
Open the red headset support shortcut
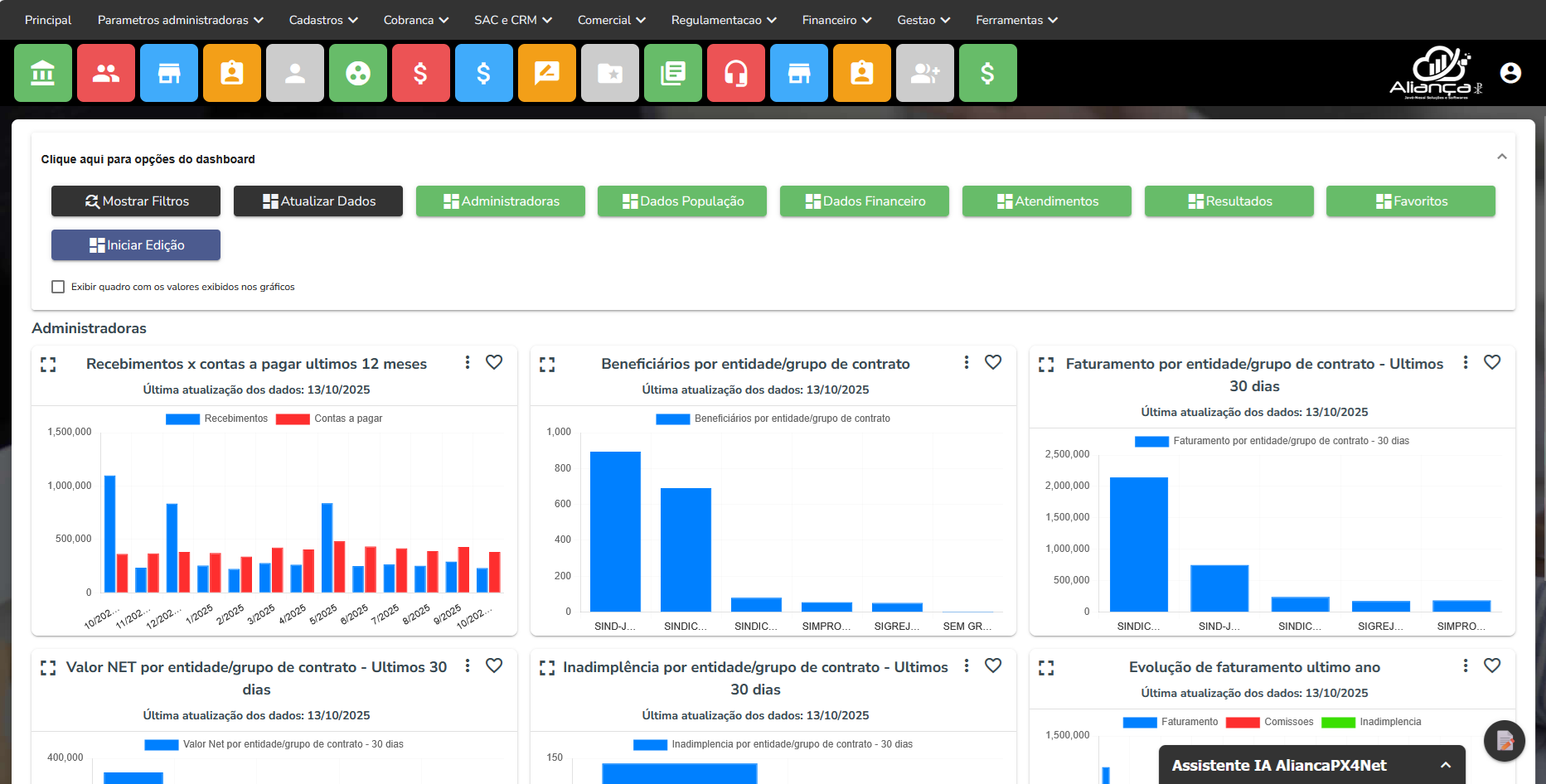[x=736, y=74]
